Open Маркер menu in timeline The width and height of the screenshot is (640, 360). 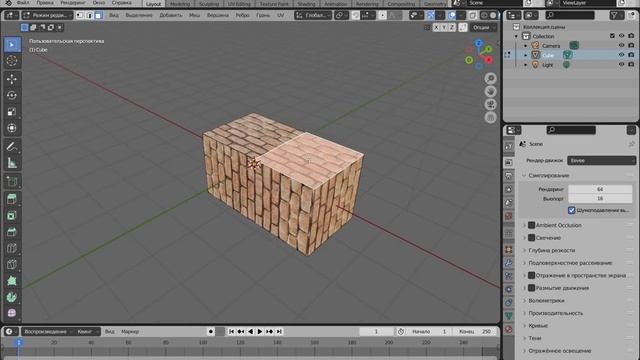tap(130, 331)
